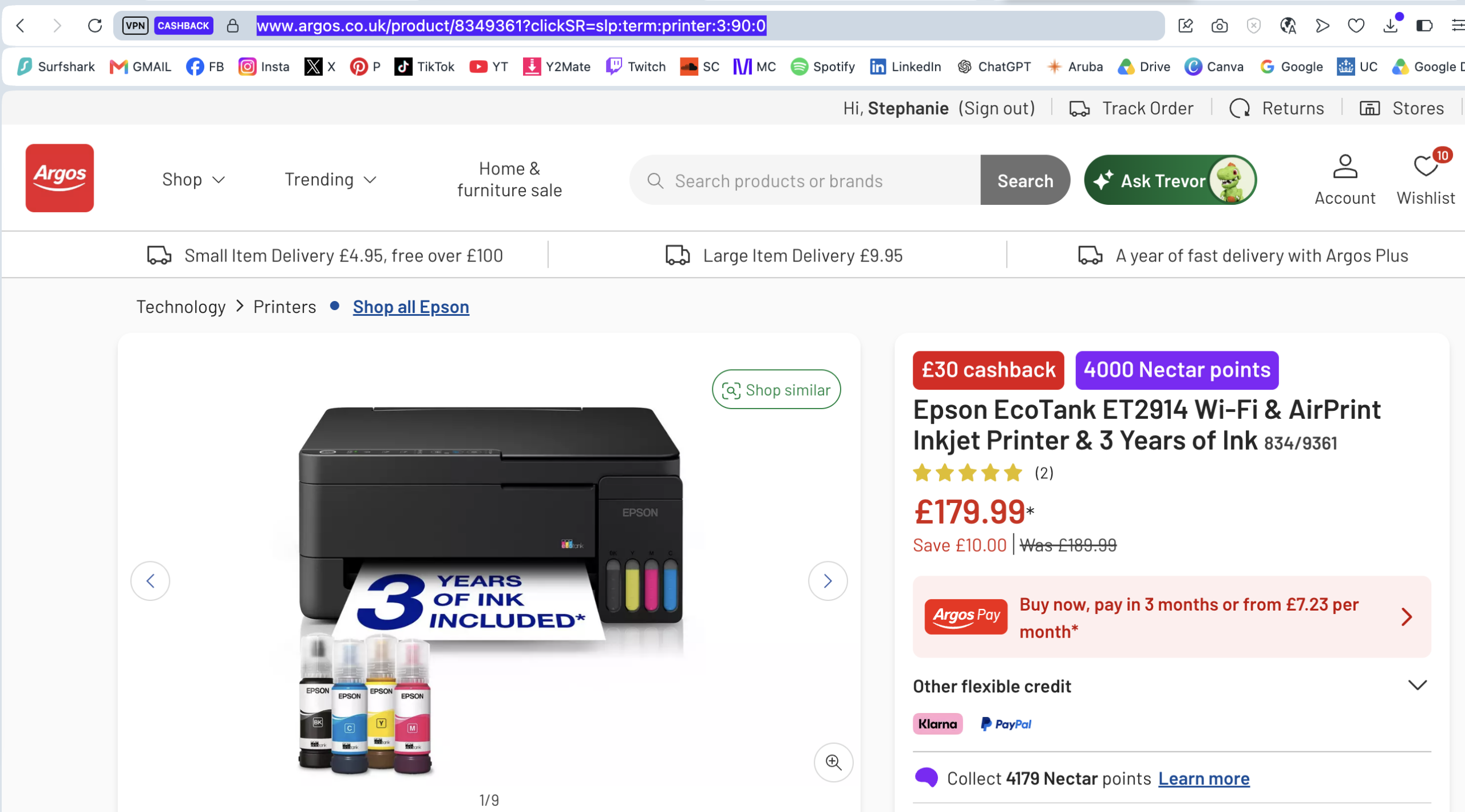Viewport: 1465px width, 812px height.
Task: Follow the Shop all Epson link
Action: pyautogui.click(x=411, y=307)
